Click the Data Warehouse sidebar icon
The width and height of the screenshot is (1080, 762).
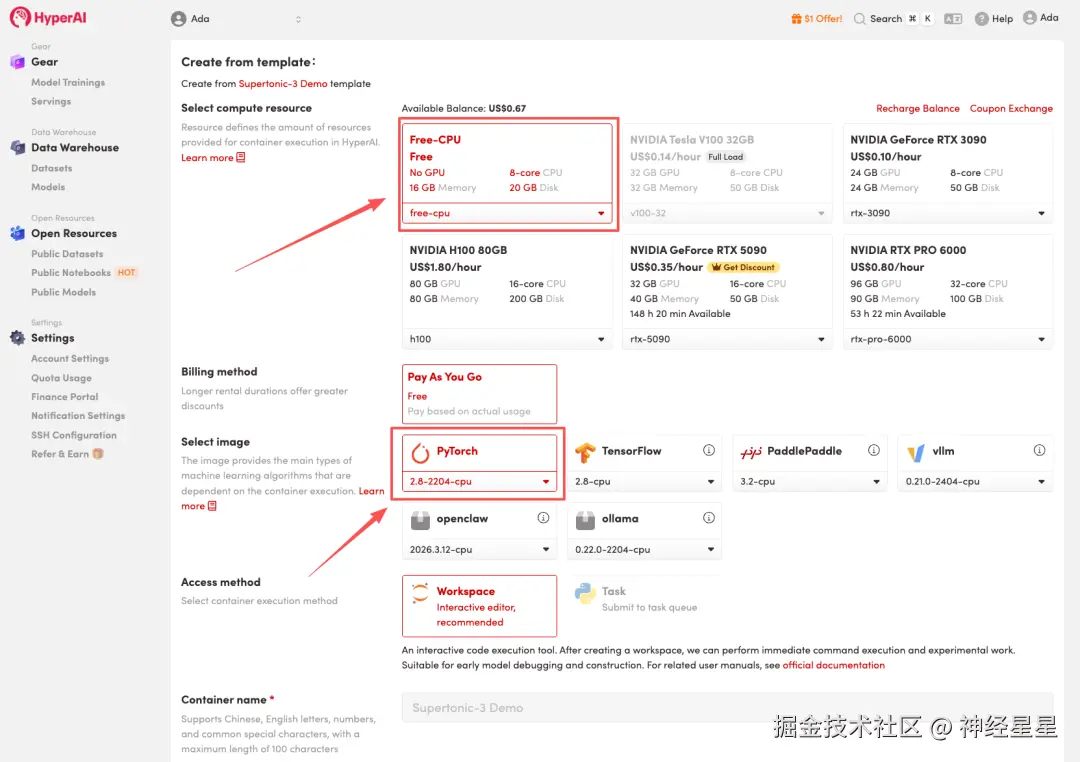click(x=17, y=147)
